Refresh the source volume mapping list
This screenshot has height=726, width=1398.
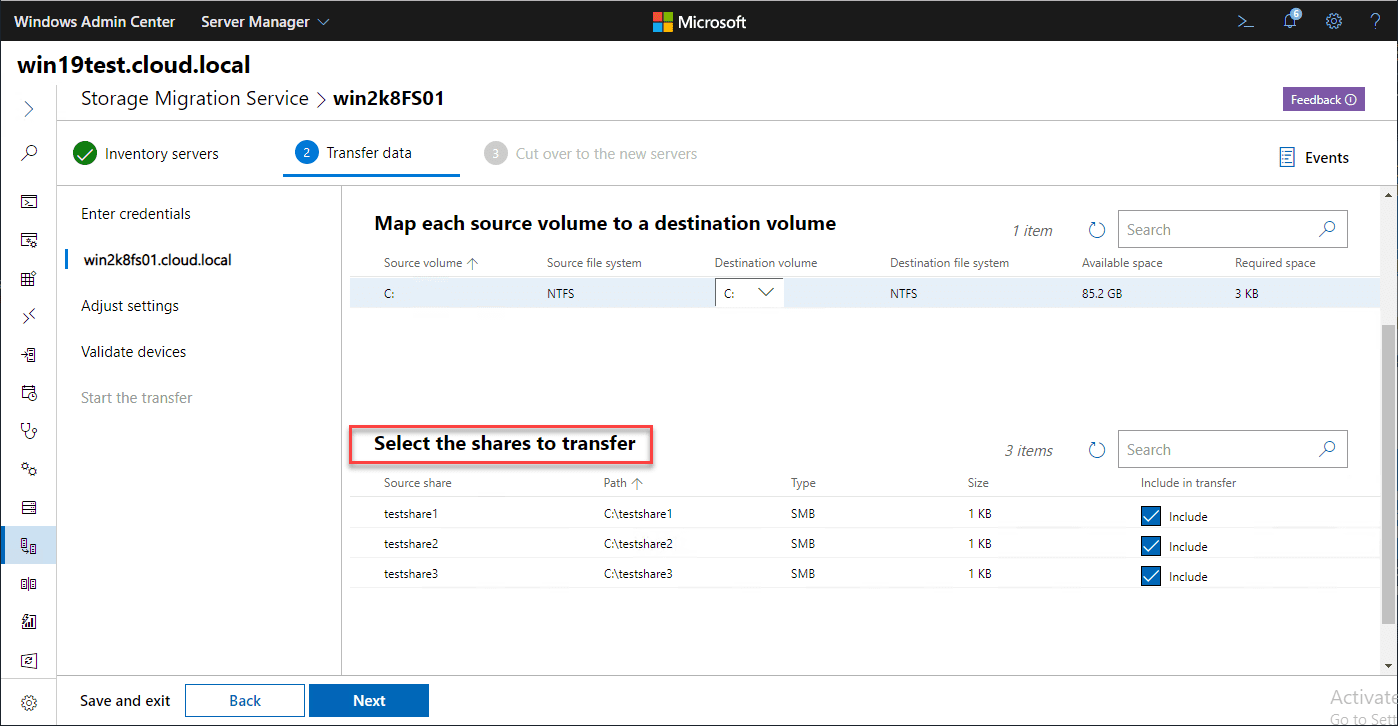coord(1097,230)
